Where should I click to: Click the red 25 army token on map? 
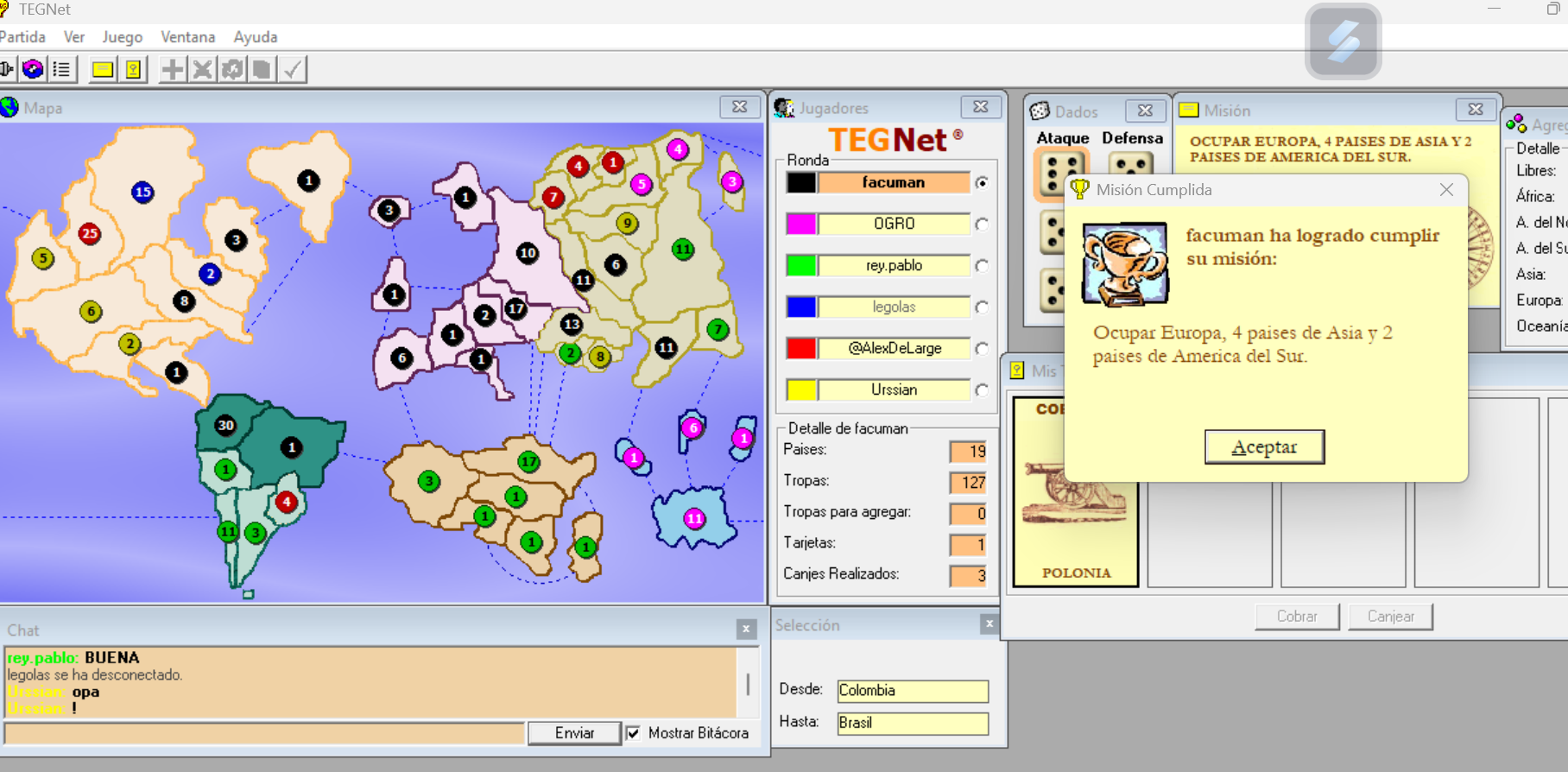tap(89, 233)
